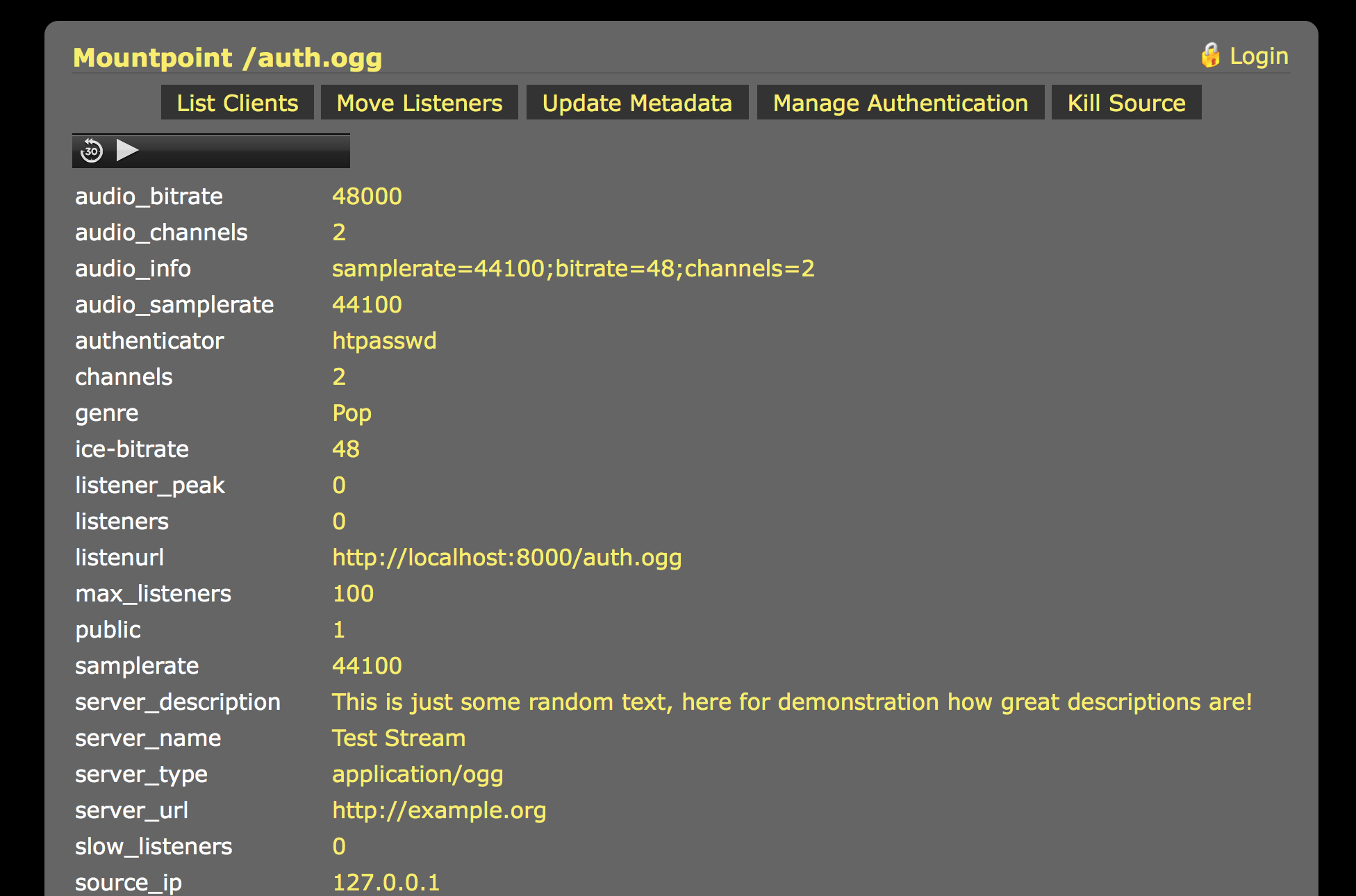Screen dimensions: 1356x896
Task: Click Kill Source to stop the stream
Action: point(1126,102)
